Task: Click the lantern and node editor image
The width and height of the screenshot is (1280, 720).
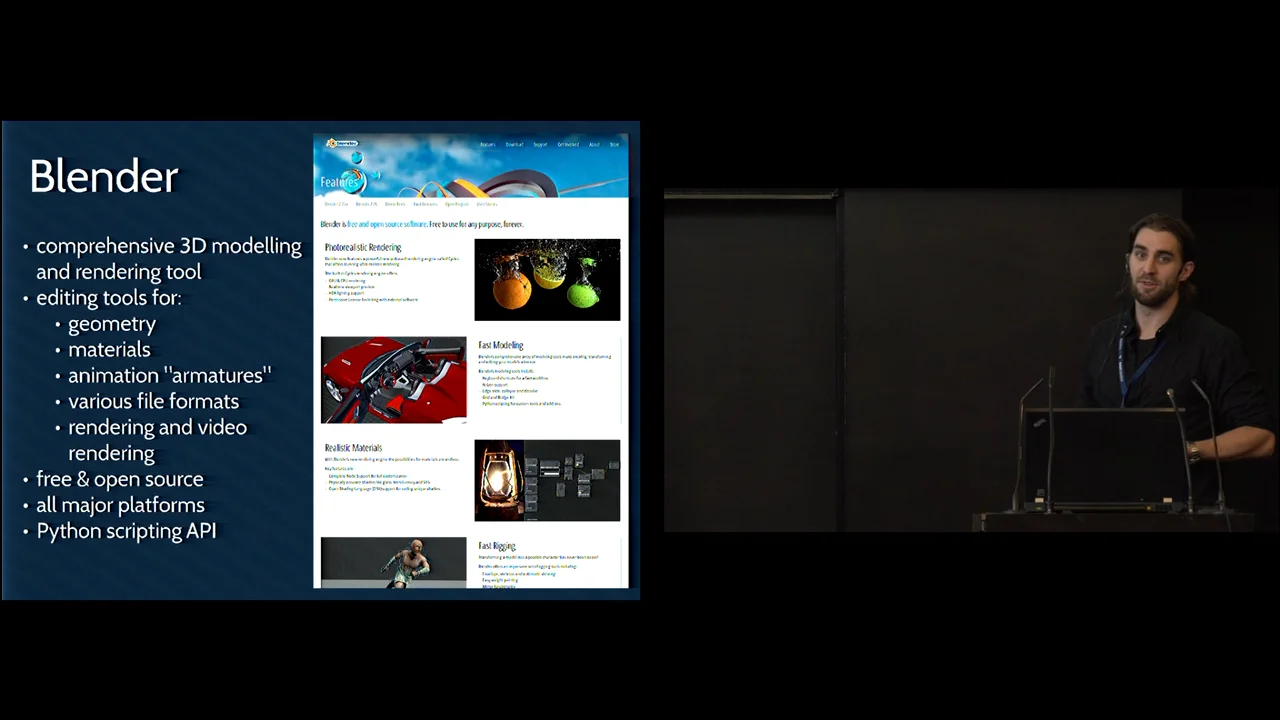Action: pyautogui.click(x=547, y=481)
